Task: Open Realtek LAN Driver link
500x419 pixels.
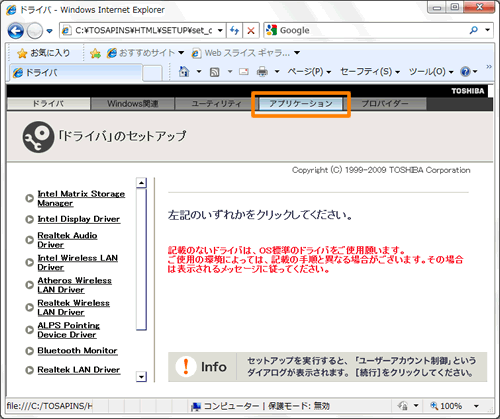Action: 79,370
